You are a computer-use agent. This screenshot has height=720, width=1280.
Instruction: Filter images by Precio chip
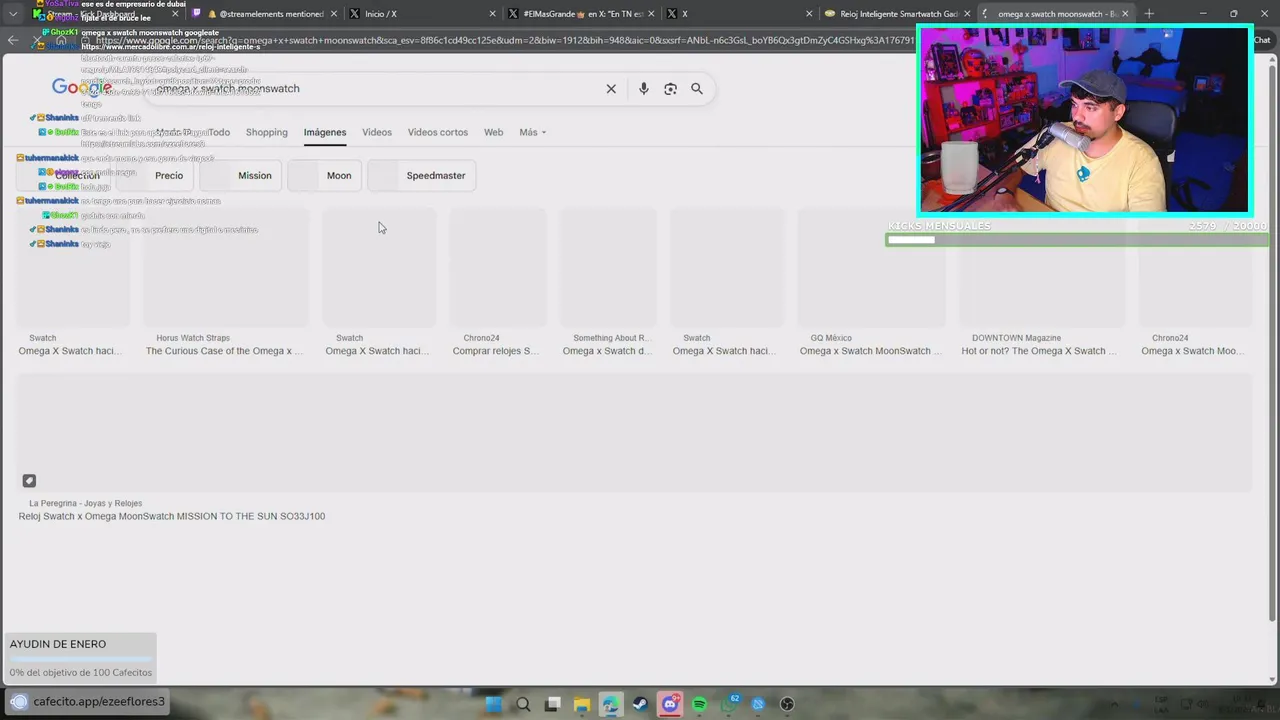point(153,175)
